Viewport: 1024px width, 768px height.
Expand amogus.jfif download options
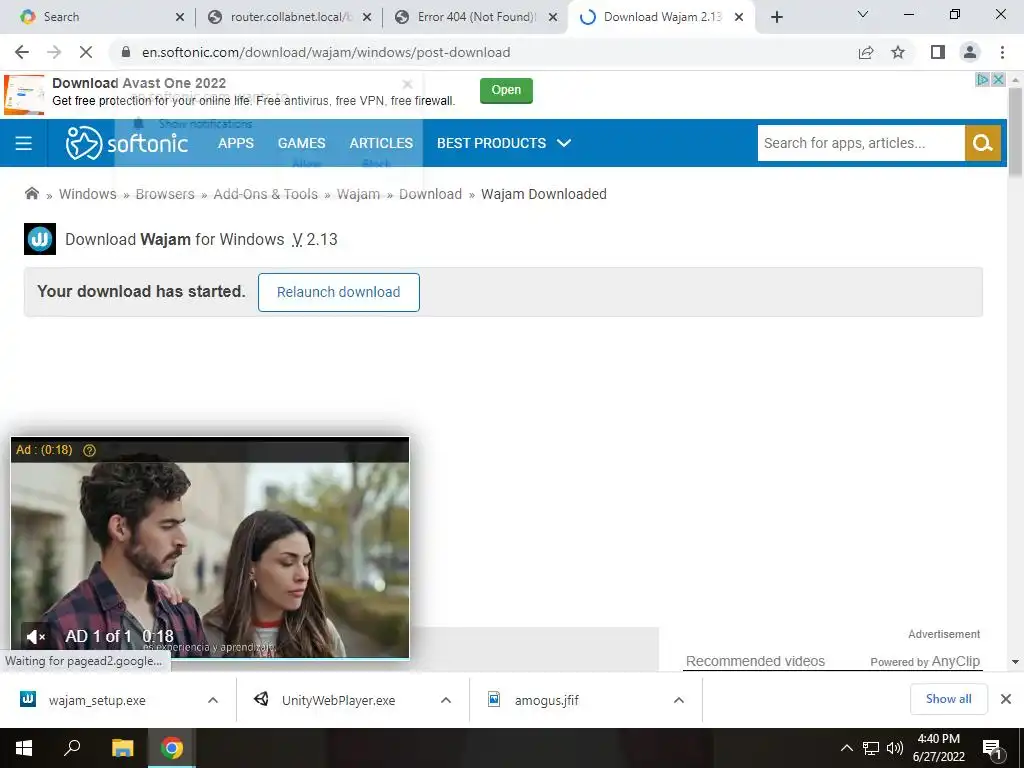pos(679,700)
